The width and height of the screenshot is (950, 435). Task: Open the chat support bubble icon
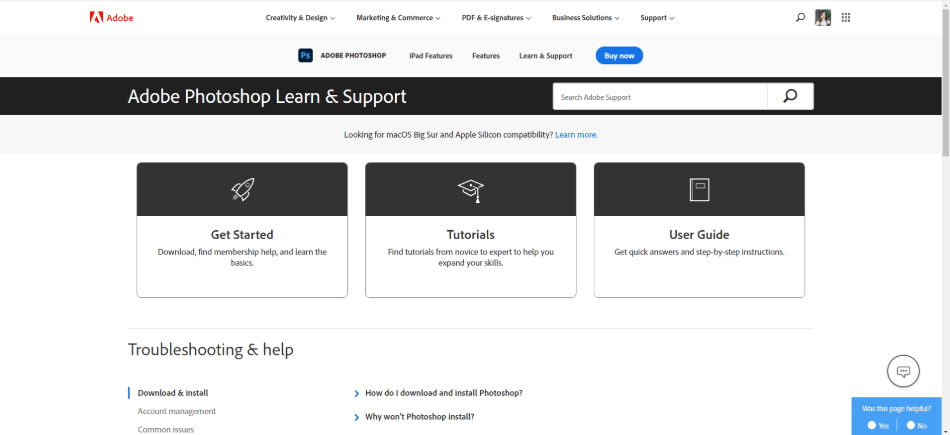(x=903, y=371)
